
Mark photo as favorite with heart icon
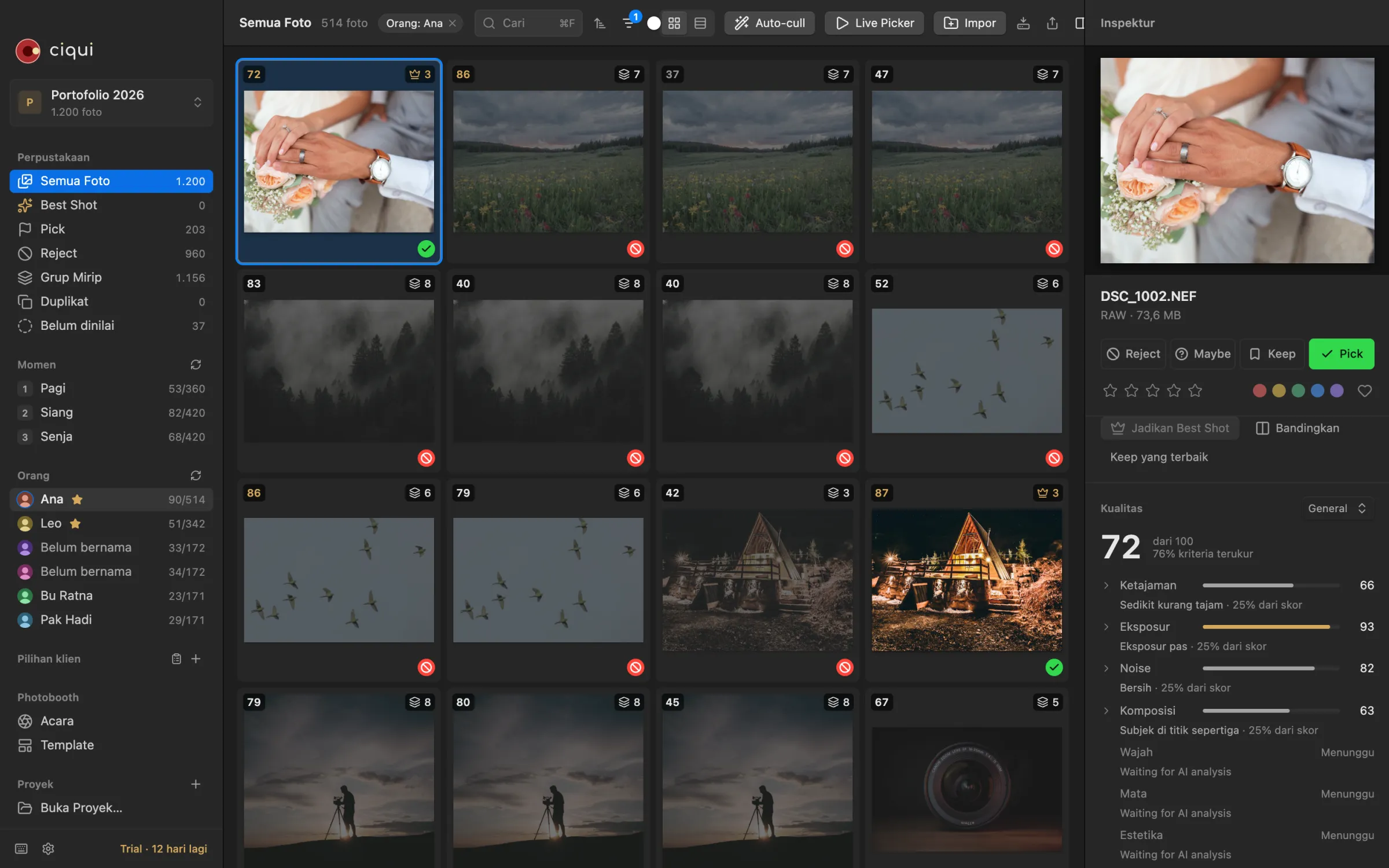point(1364,391)
